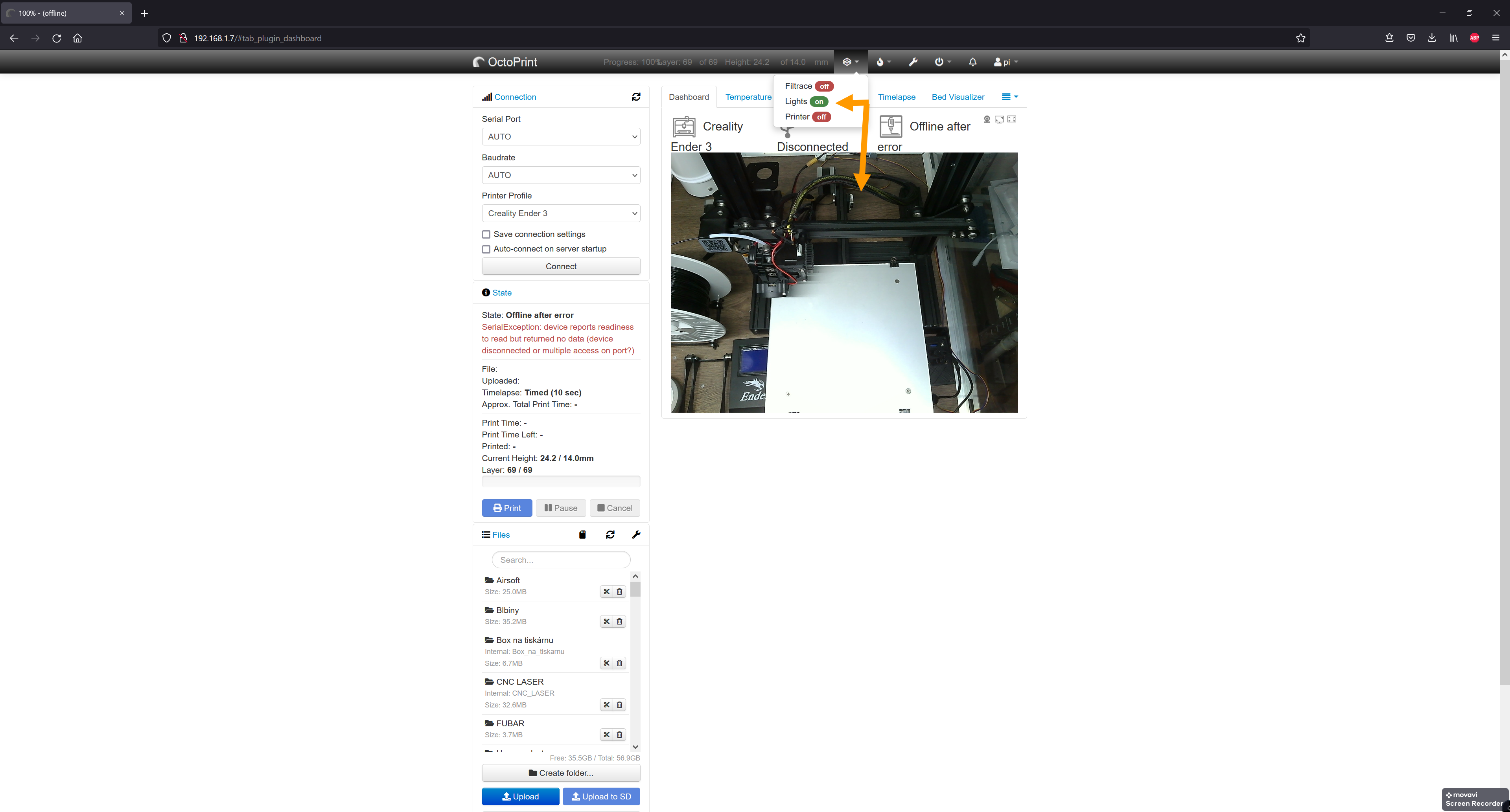Reload the browser page

pyautogui.click(x=56, y=38)
